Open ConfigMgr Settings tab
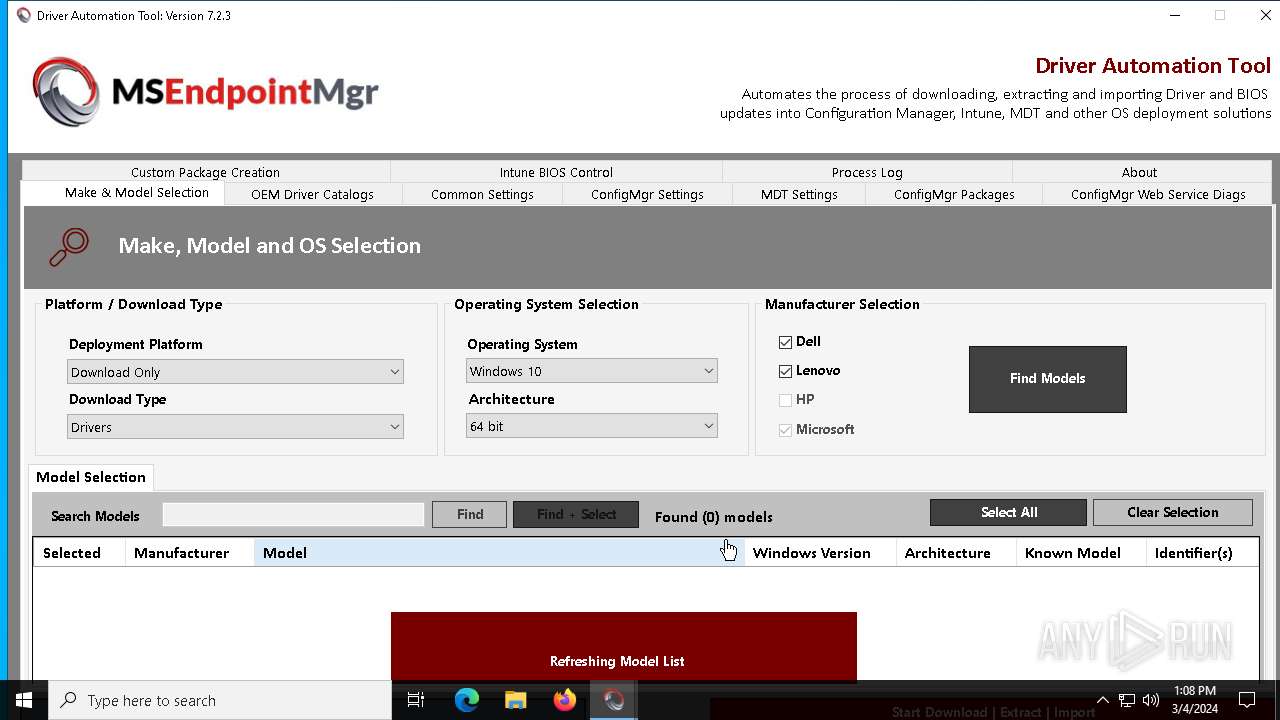1280x720 pixels. point(647,195)
